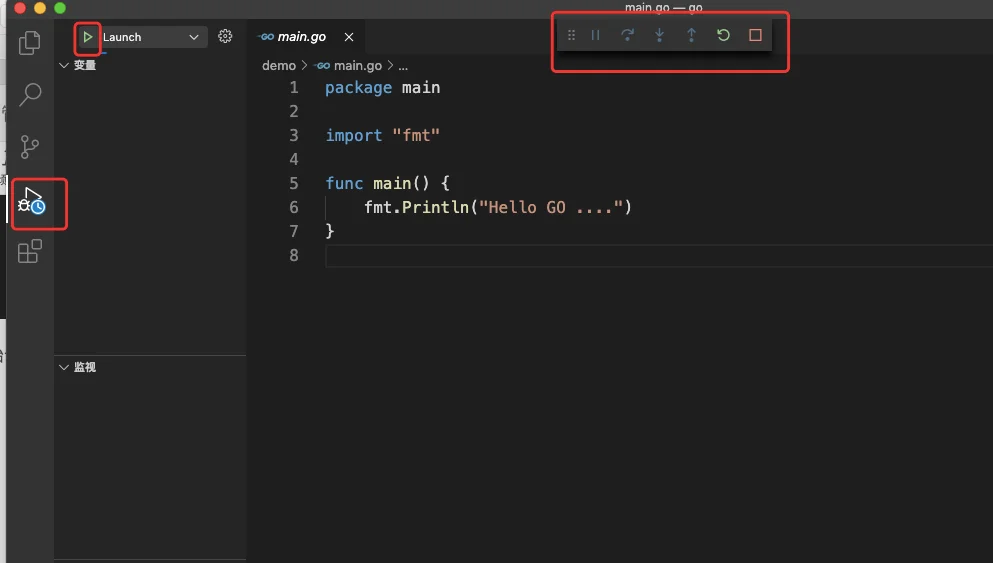Click line number 5 in gutter
The width and height of the screenshot is (993, 563).
click(294, 183)
